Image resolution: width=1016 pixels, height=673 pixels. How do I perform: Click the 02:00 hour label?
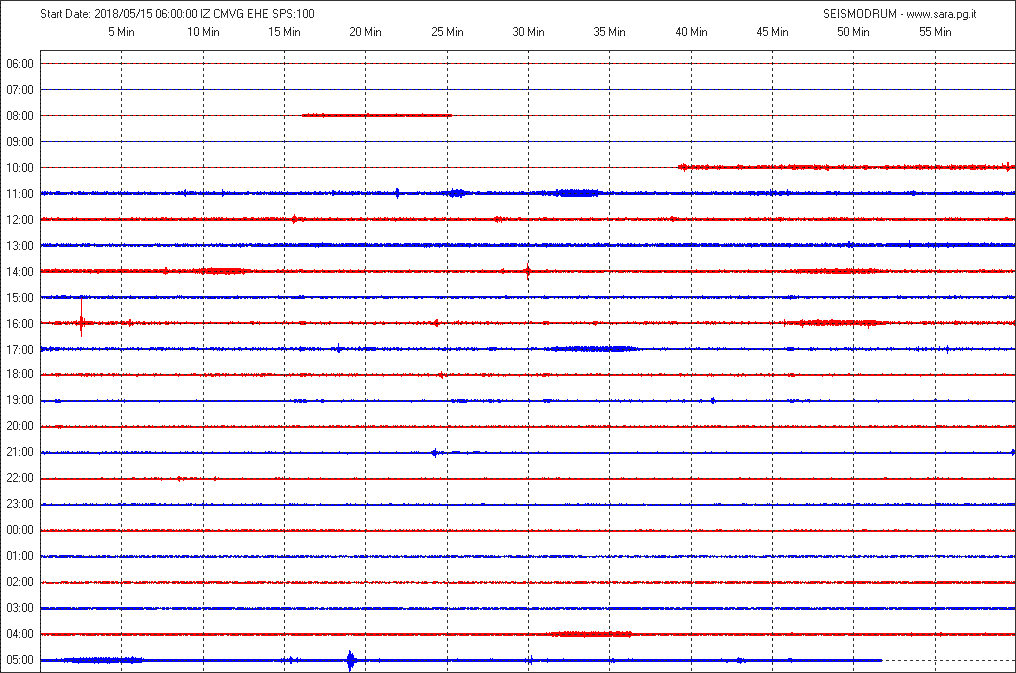point(20,582)
